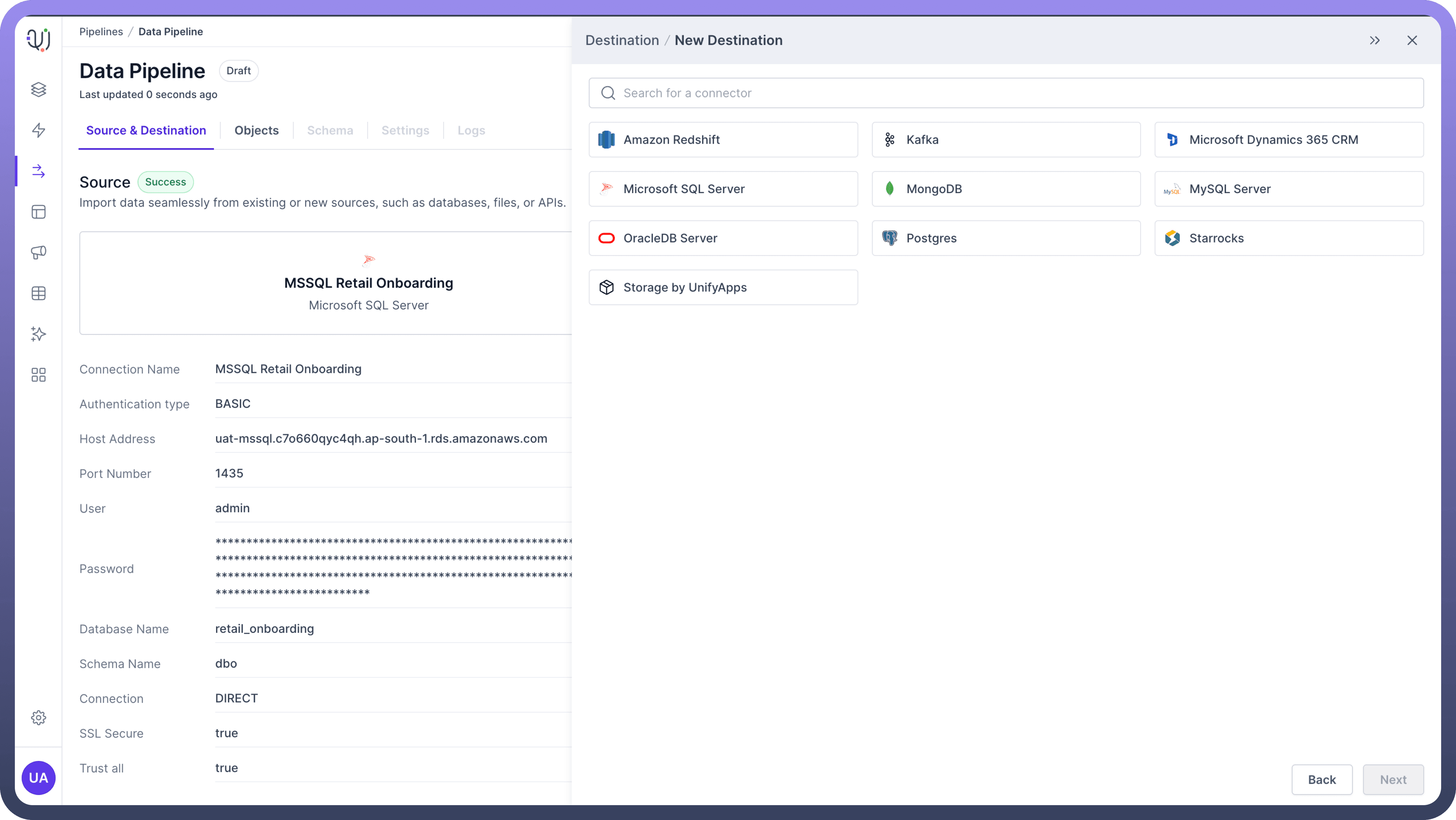Viewport: 1456px width, 820px height.
Task: Open the layers stack icon in the sidebar
Action: [x=38, y=89]
